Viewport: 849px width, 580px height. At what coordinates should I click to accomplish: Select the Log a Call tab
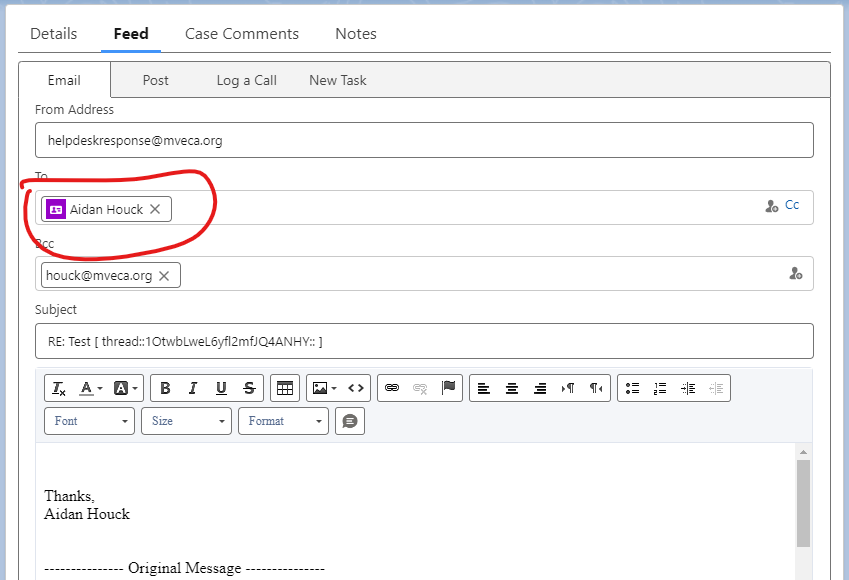tap(247, 80)
